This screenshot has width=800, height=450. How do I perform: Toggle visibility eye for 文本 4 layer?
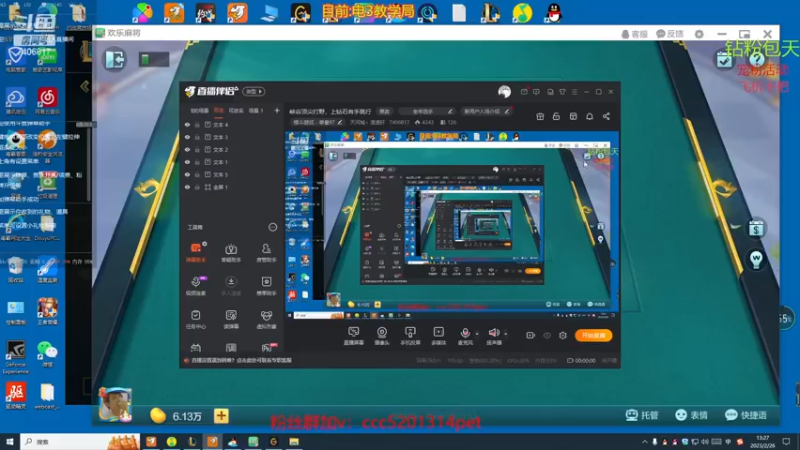tap(187, 124)
